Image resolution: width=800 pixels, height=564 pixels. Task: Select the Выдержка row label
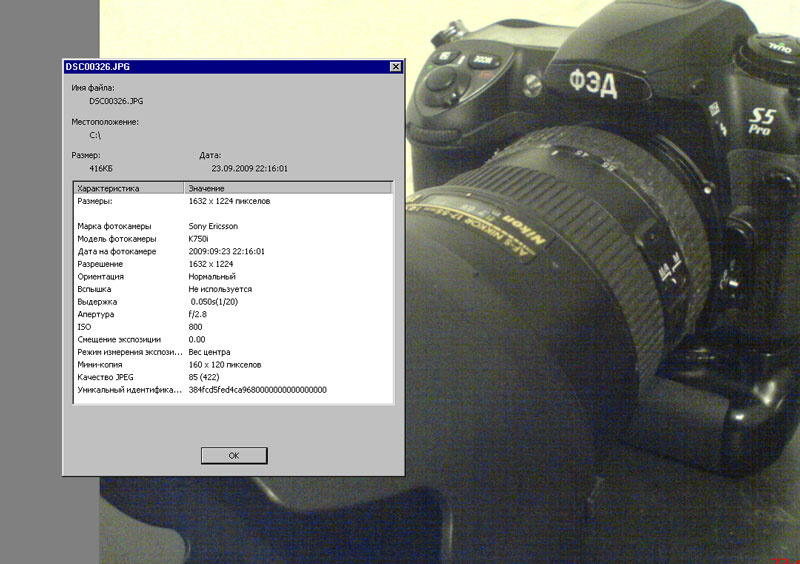97,302
